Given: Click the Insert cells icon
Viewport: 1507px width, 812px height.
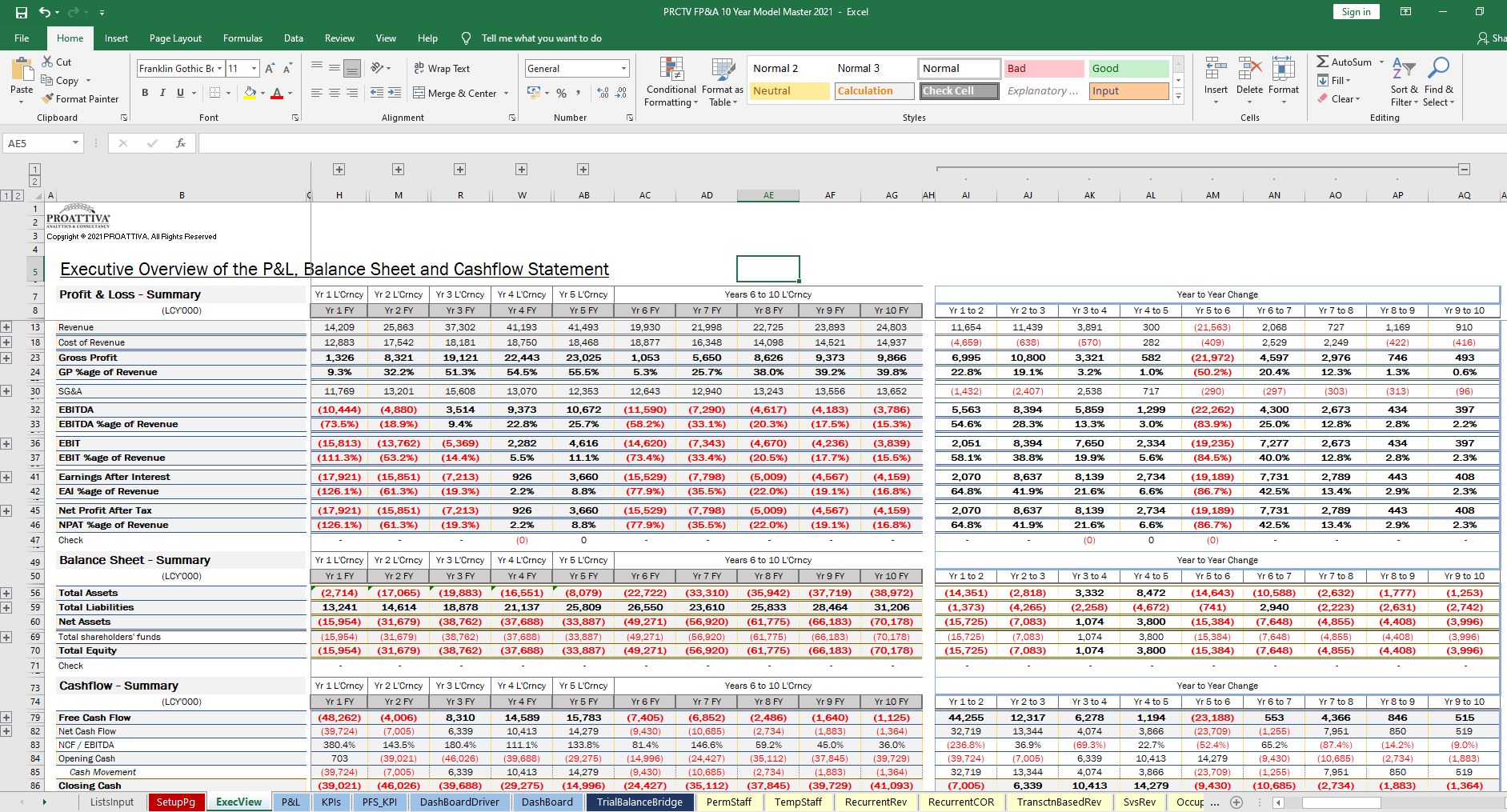Looking at the screenshot, I should (x=1216, y=70).
